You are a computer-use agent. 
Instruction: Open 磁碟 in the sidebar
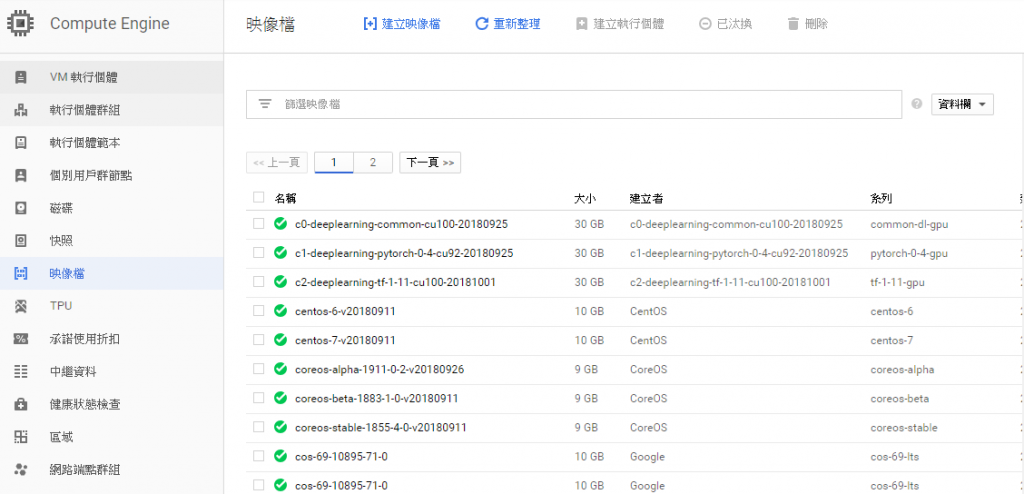click(x=111, y=208)
